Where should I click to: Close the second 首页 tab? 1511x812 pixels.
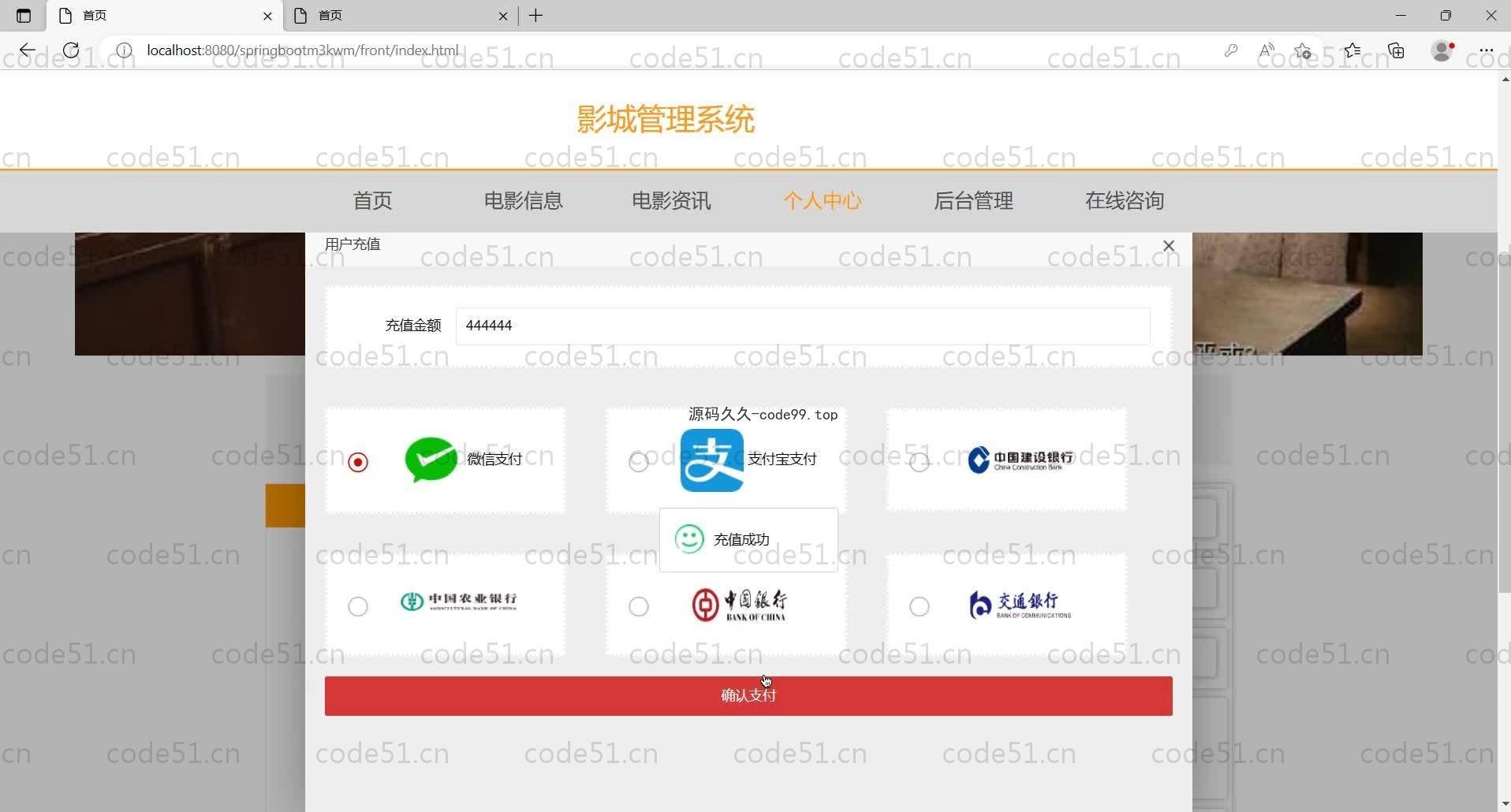point(503,16)
